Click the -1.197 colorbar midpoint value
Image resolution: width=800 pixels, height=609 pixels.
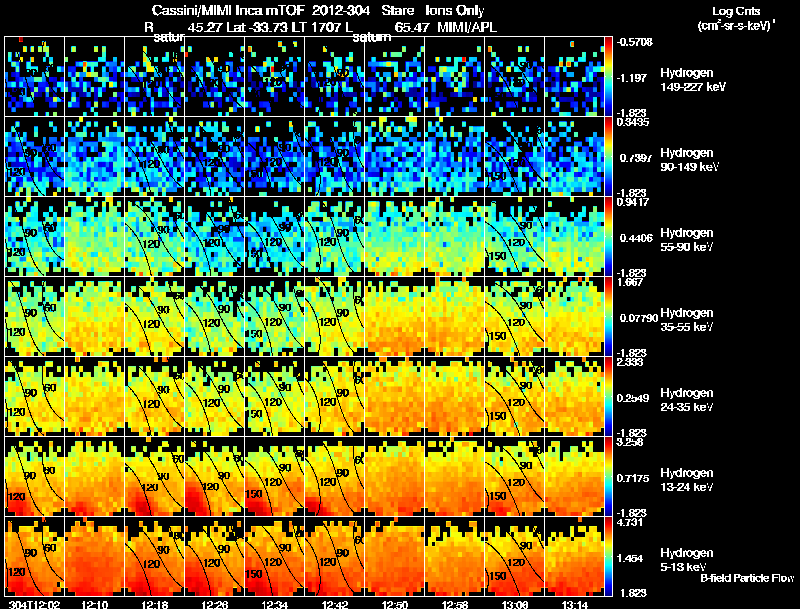click(x=632, y=78)
